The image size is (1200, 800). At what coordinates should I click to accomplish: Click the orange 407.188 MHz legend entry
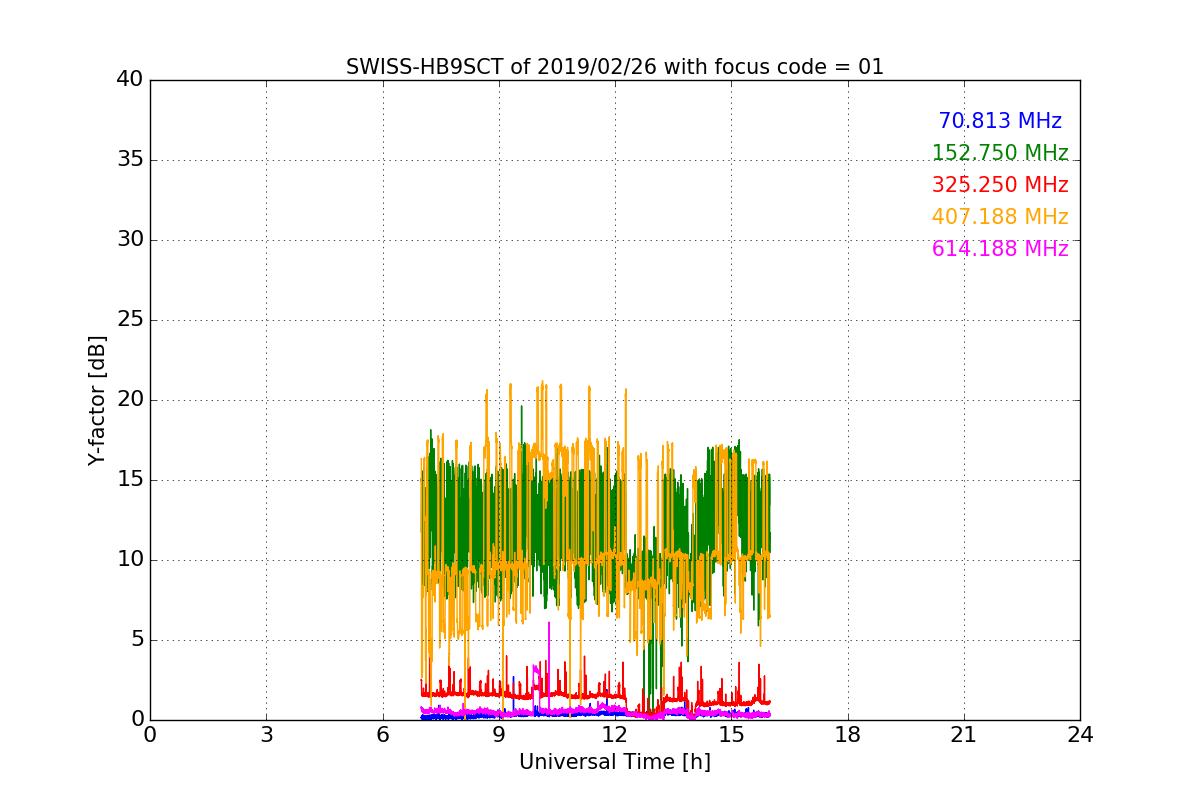coord(999,217)
